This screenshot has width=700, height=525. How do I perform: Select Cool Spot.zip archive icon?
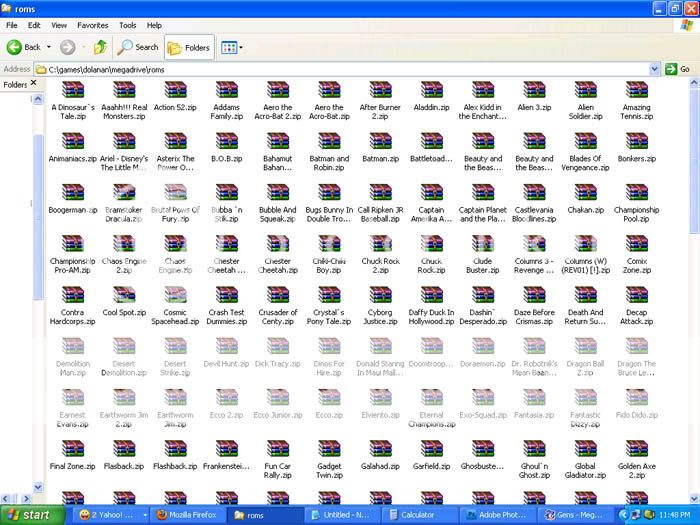click(x=124, y=295)
